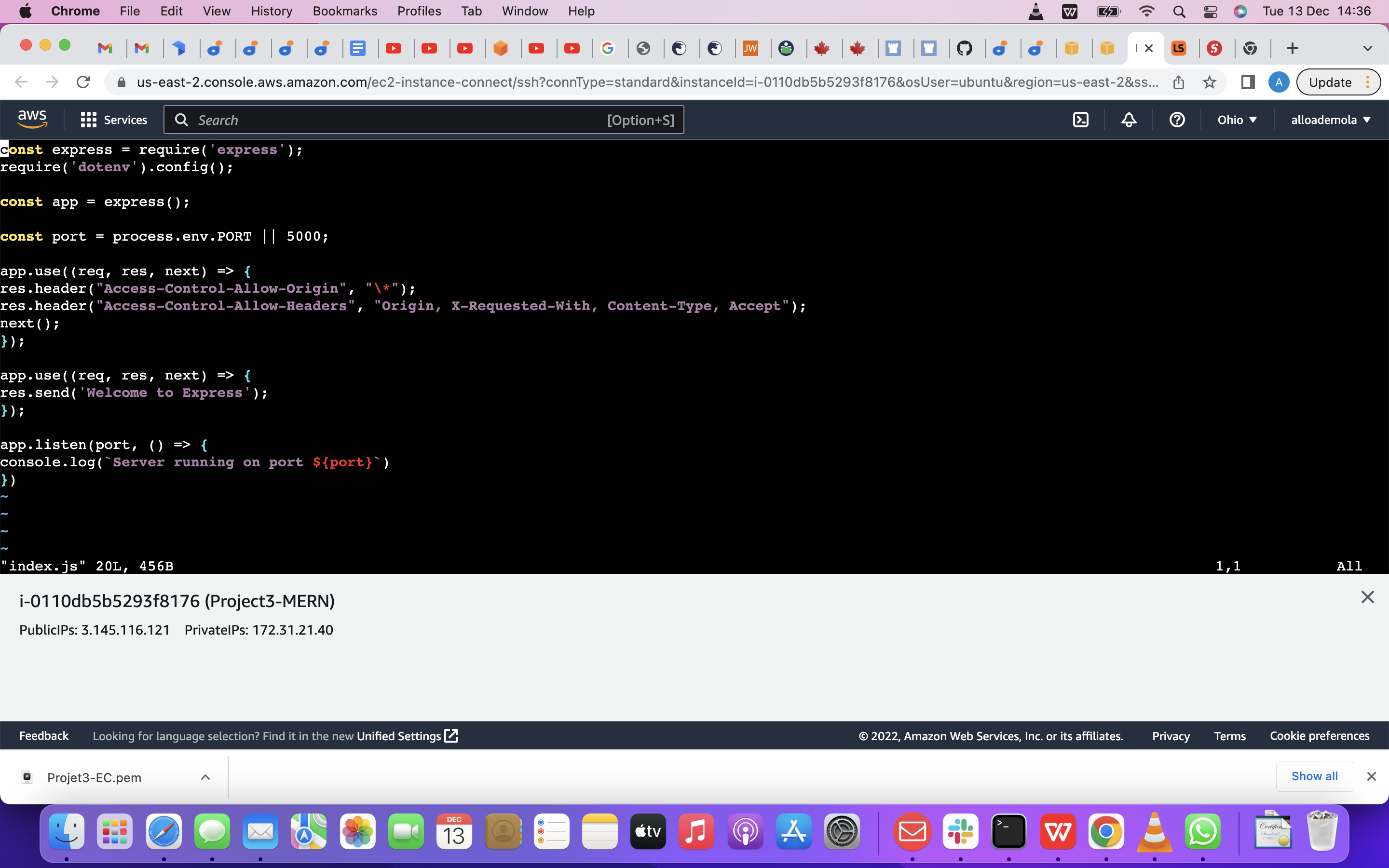Open the AWS CloudShell terminal icon
The image size is (1389, 868).
click(1081, 120)
